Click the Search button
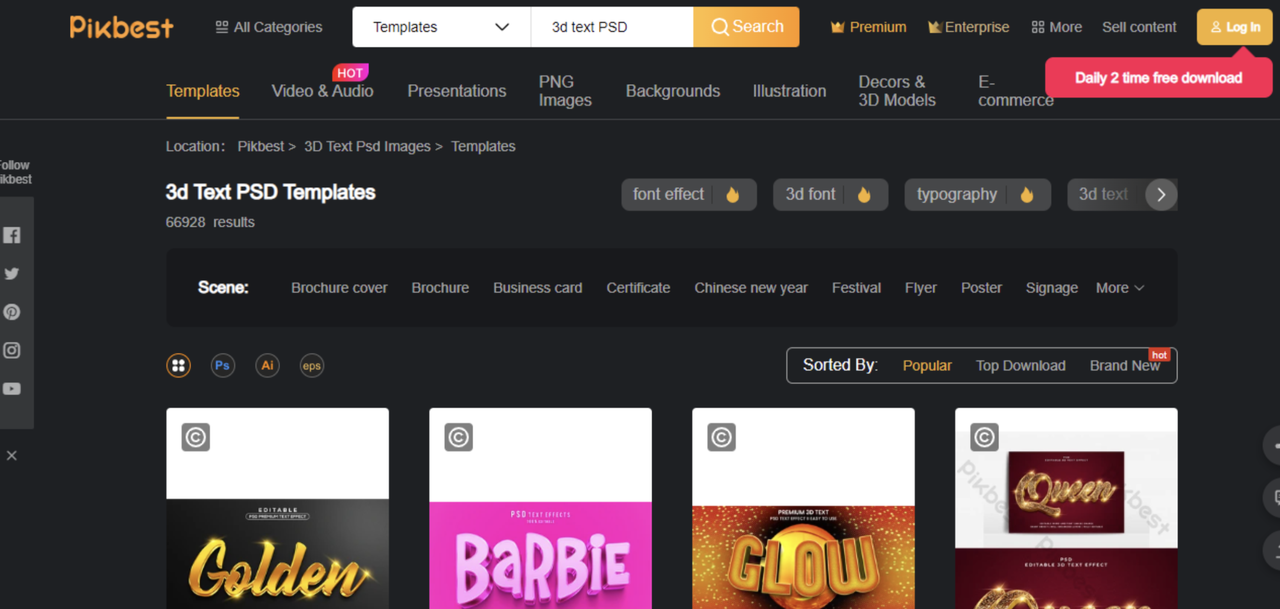 [x=746, y=27]
